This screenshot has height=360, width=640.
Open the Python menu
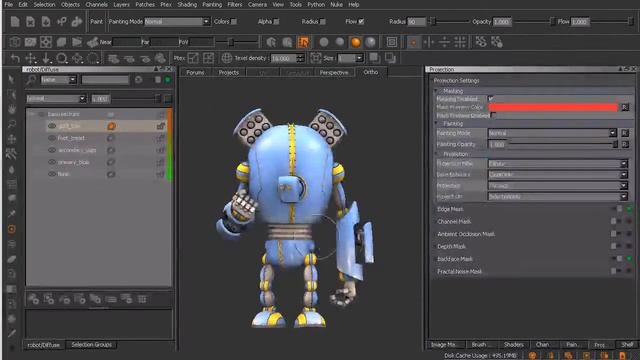pyautogui.click(x=316, y=4)
